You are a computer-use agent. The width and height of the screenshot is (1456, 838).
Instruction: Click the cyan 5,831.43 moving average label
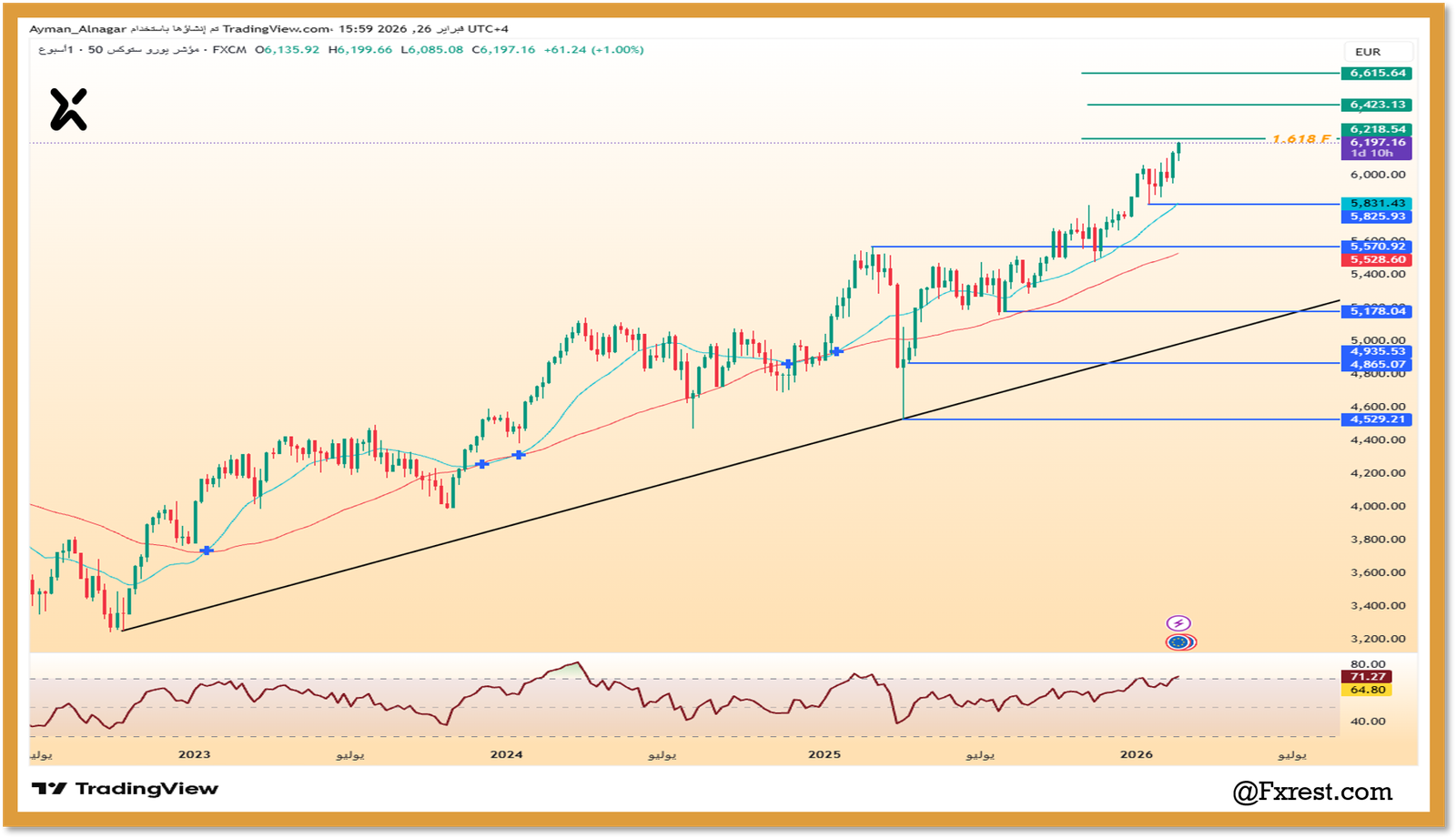[1377, 204]
